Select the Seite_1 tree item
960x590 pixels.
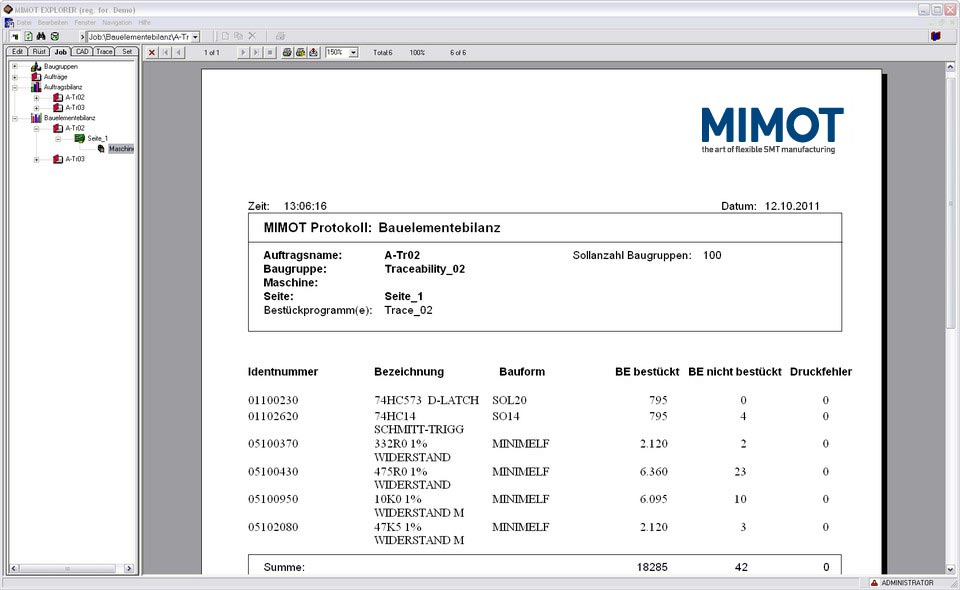point(97,139)
